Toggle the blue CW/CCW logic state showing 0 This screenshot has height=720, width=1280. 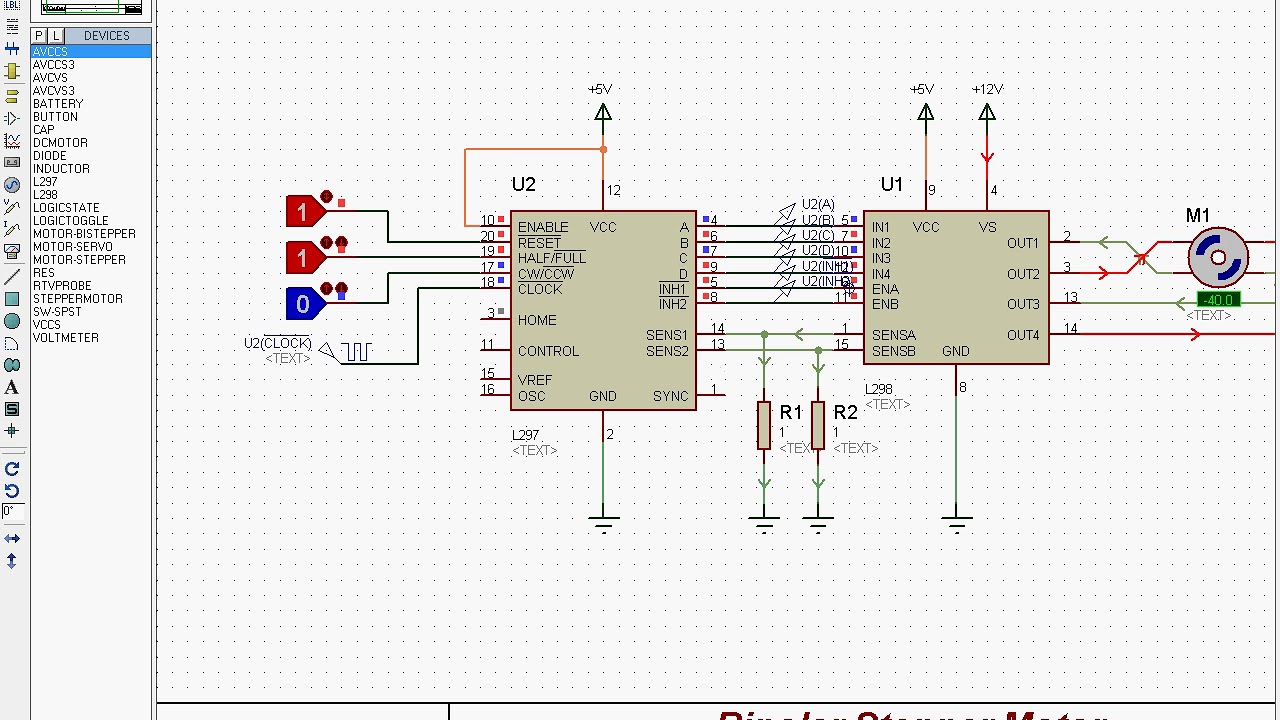[303, 304]
